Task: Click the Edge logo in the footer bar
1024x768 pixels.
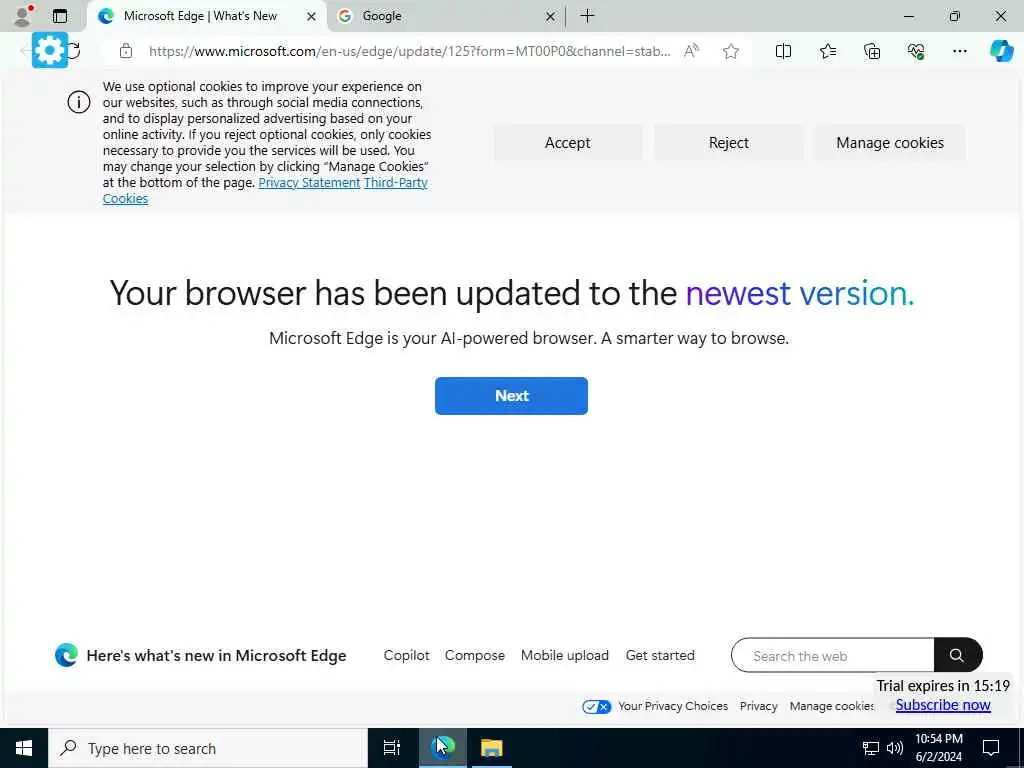Action: tap(66, 655)
